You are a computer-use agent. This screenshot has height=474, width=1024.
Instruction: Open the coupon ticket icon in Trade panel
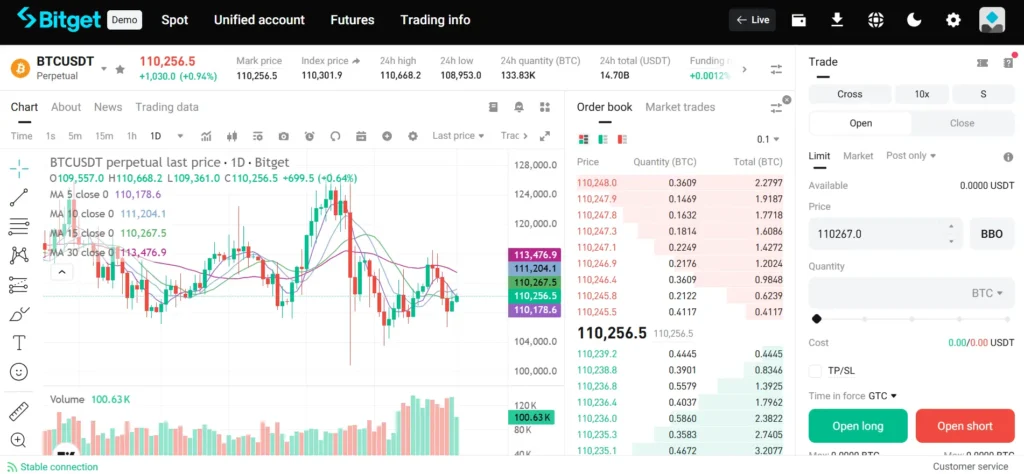point(982,63)
